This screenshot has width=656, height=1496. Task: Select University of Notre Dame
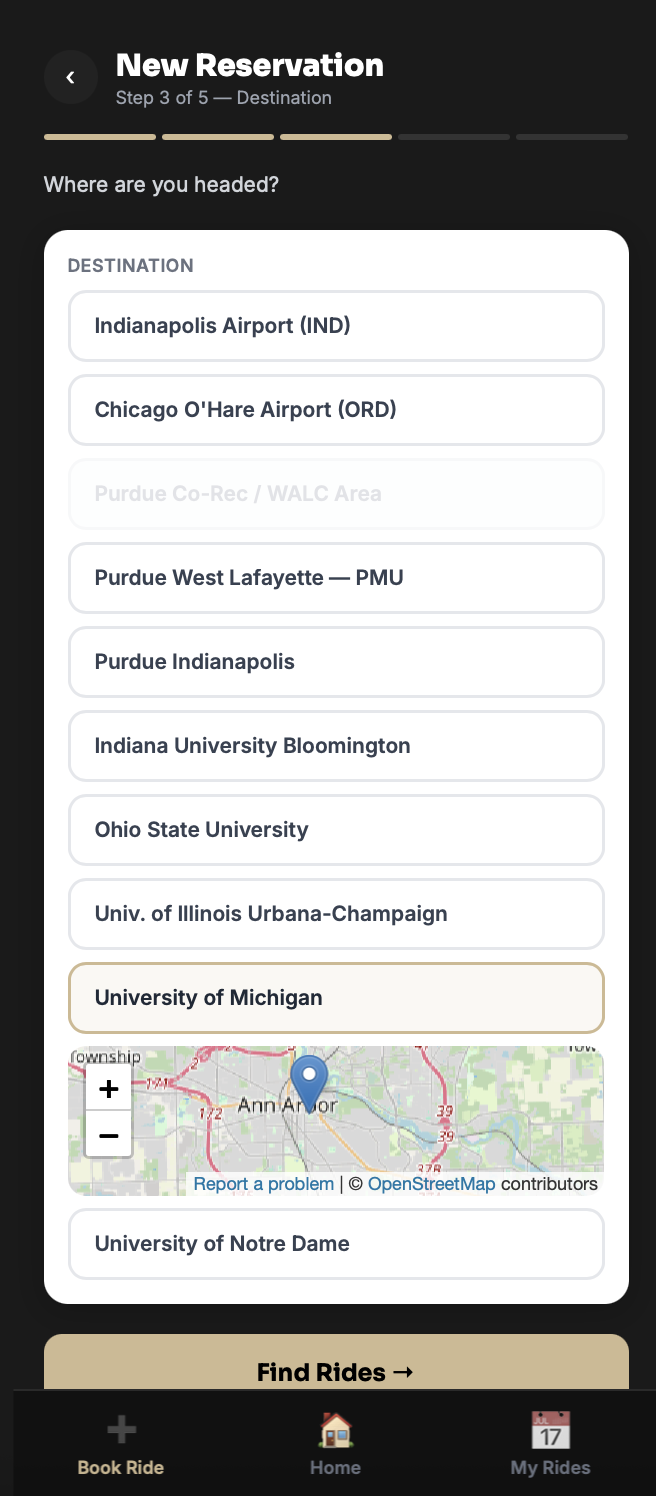336,1244
